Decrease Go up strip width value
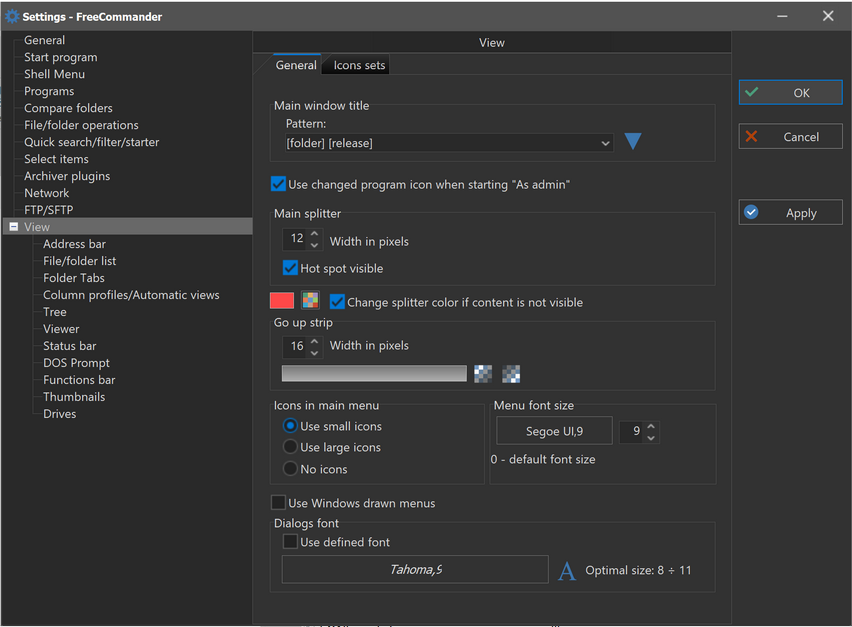 click(x=315, y=353)
